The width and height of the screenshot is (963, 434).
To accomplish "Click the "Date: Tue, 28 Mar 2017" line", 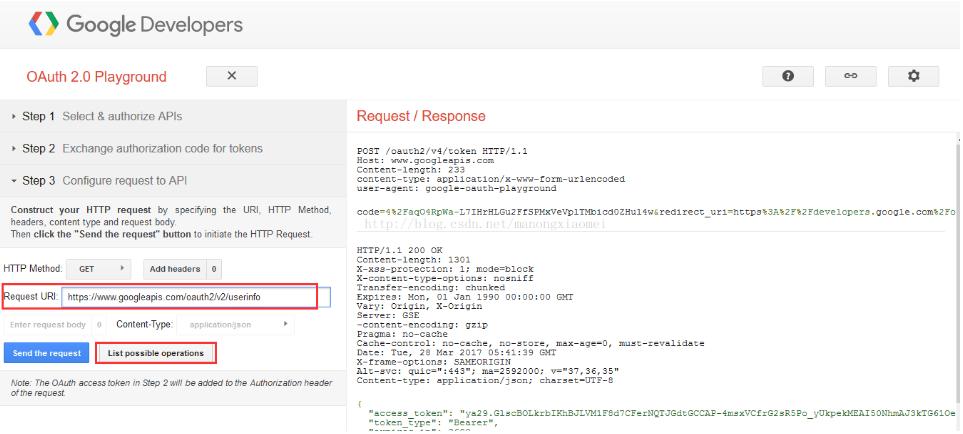I will coord(456,353).
